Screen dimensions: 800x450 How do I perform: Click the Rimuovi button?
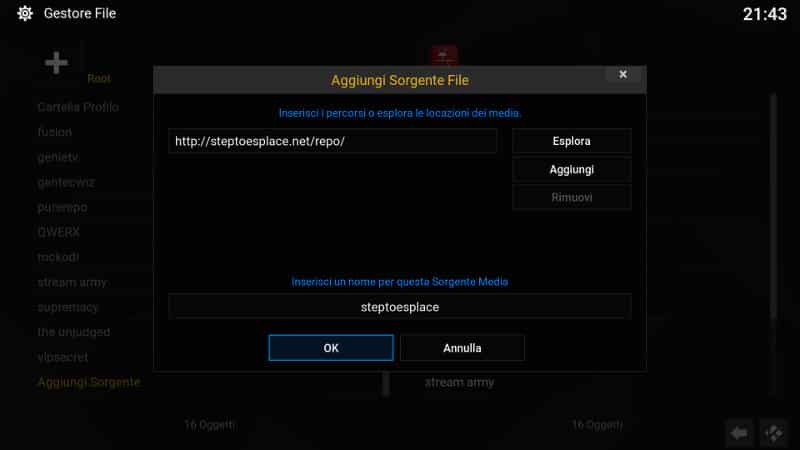(571, 197)
